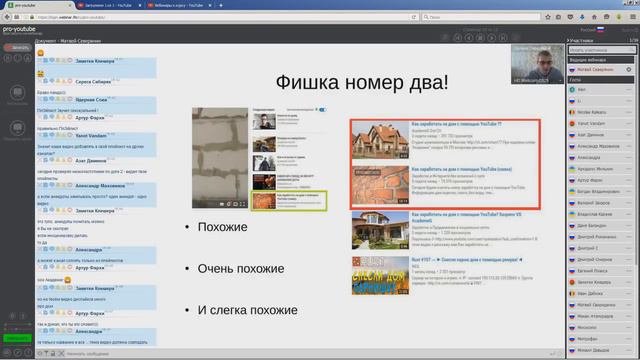Open the Русский language selector
Image resolution: width=640 pixels, height=360 pixels.
coord(592,29)
